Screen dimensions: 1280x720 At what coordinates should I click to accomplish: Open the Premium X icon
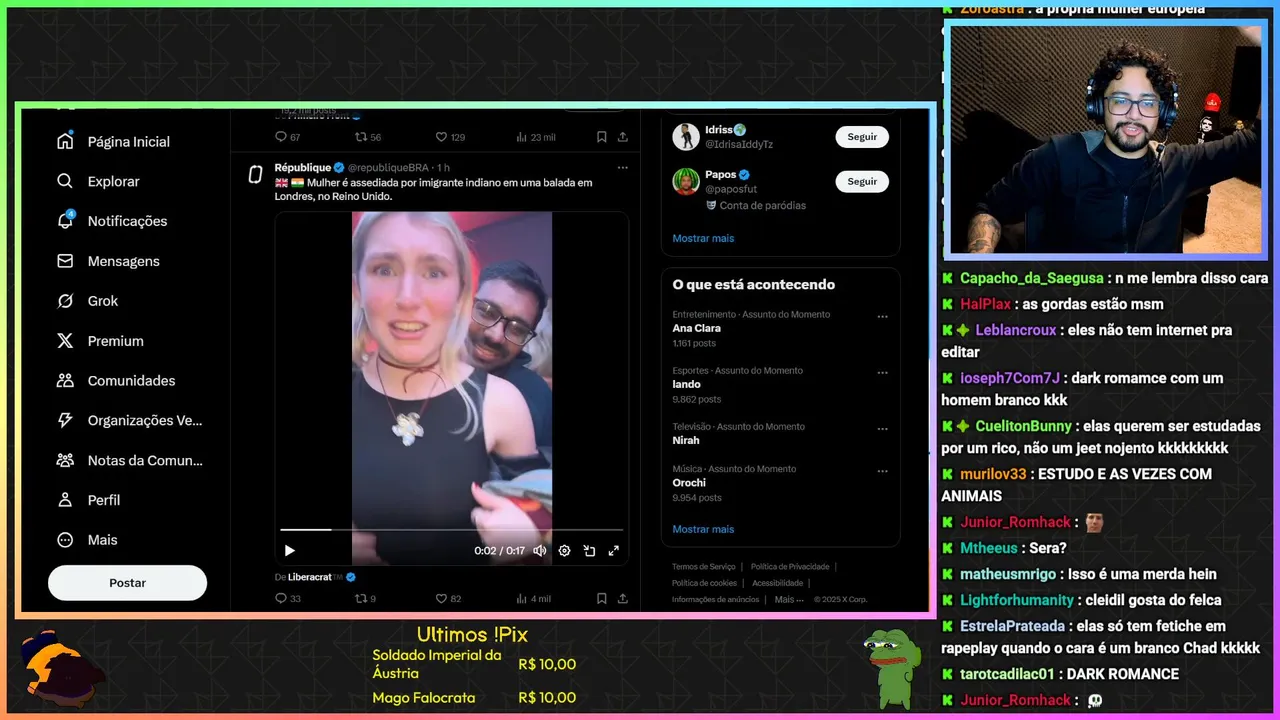click(x=65, y=341)
